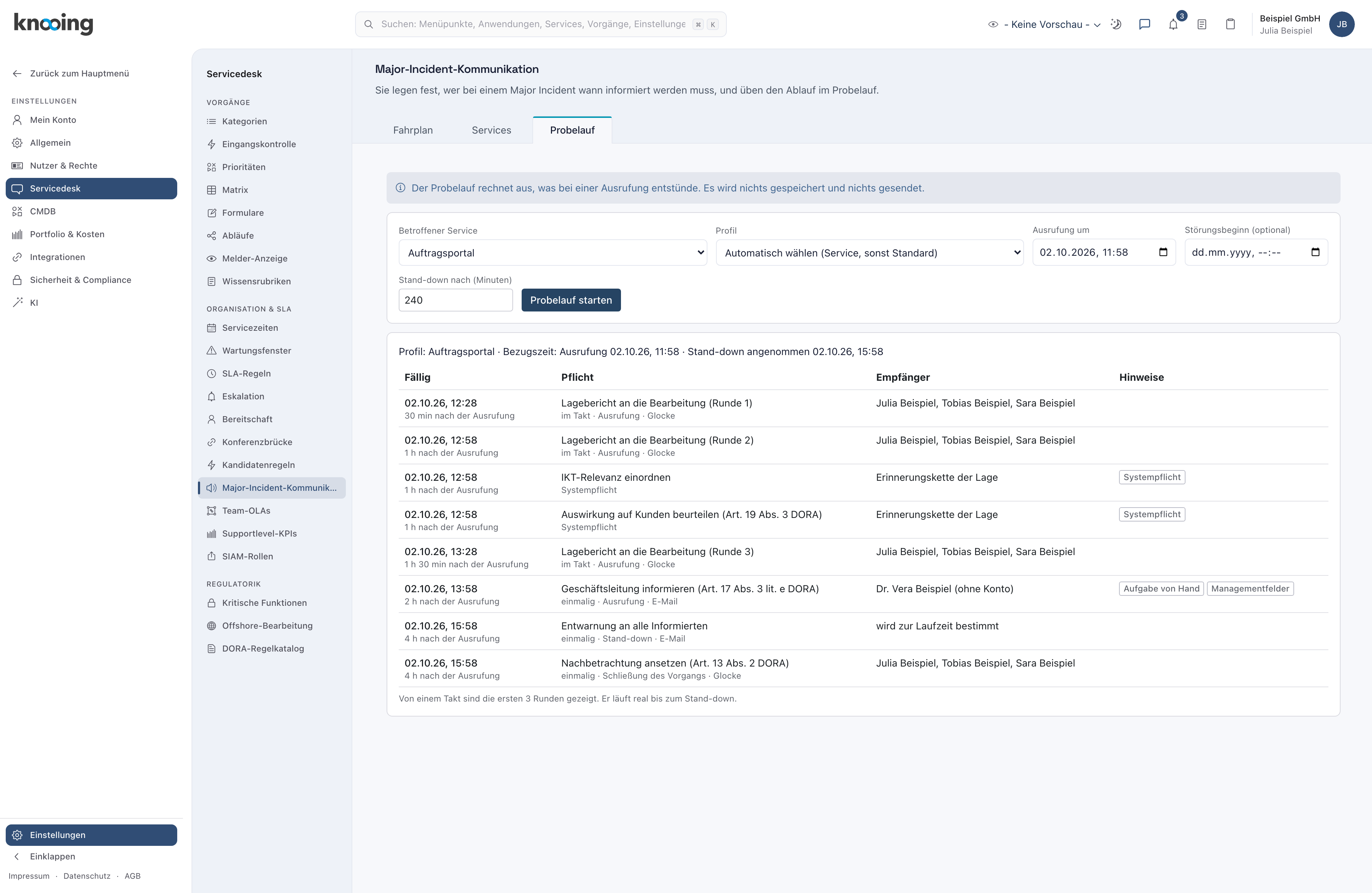Expand the Keine Vorschau chevron menu
The image size is (1372, 893).
click(1097, 25)
